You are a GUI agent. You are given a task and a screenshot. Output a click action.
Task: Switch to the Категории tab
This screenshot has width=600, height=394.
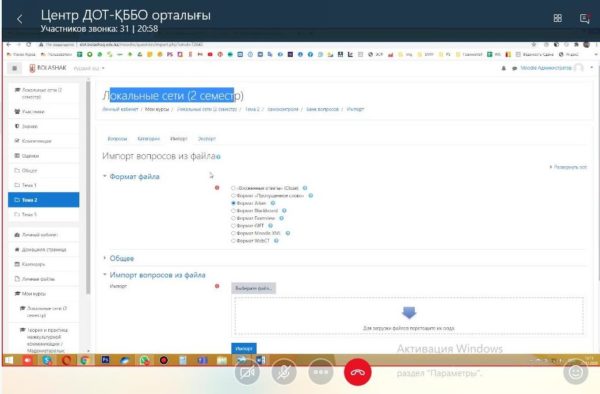[x=148, y=138]
